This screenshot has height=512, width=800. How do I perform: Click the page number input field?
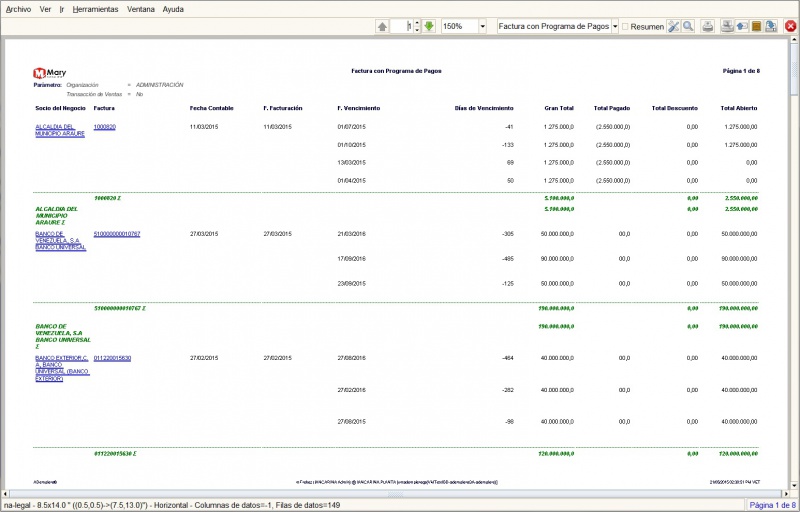point(402,27)
